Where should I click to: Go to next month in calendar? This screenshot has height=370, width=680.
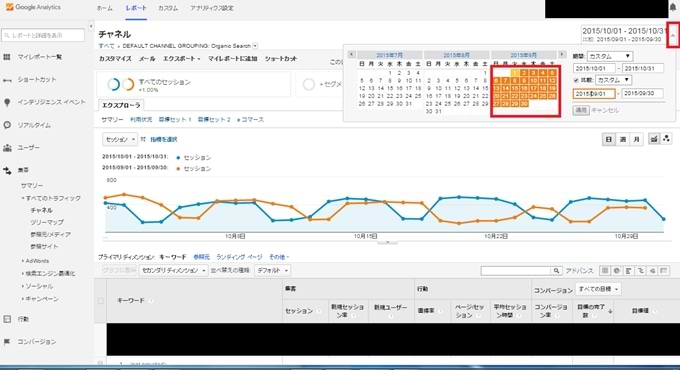pyautogui.click(x=562, y=55)
